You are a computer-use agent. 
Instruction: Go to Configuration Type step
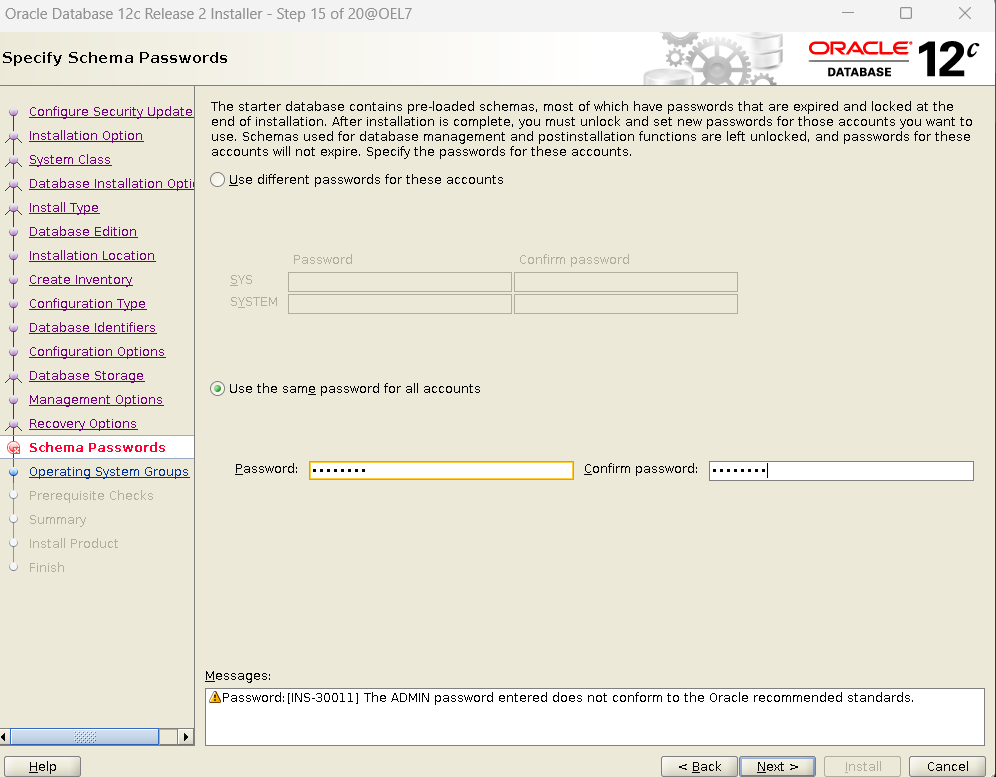click(88, 304)
